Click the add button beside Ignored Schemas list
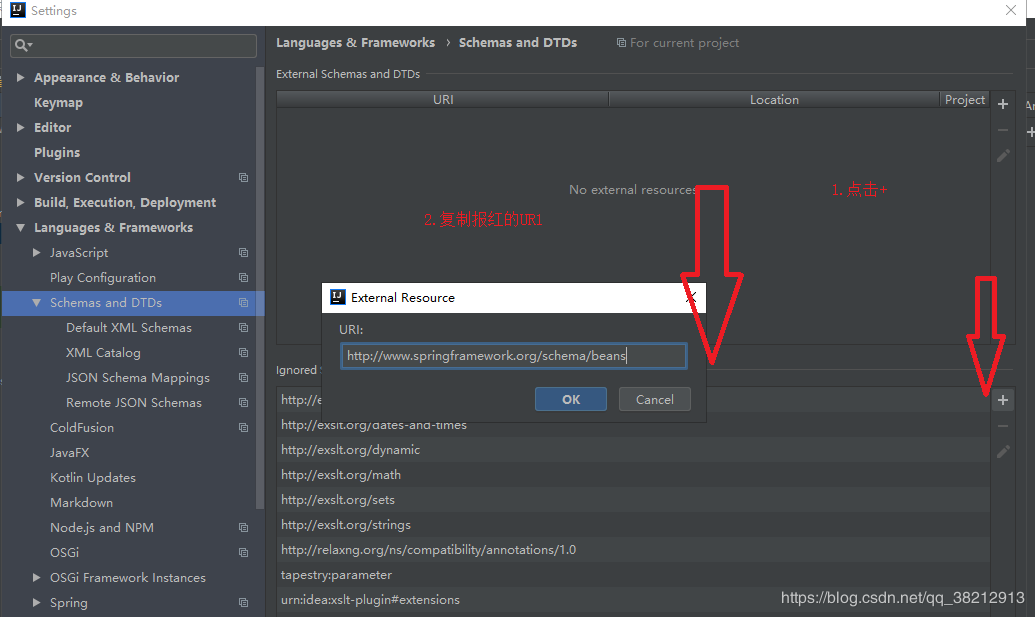Image resolution: width=1035 pixels, height=617 pixels. click(x=1003, y=400)
